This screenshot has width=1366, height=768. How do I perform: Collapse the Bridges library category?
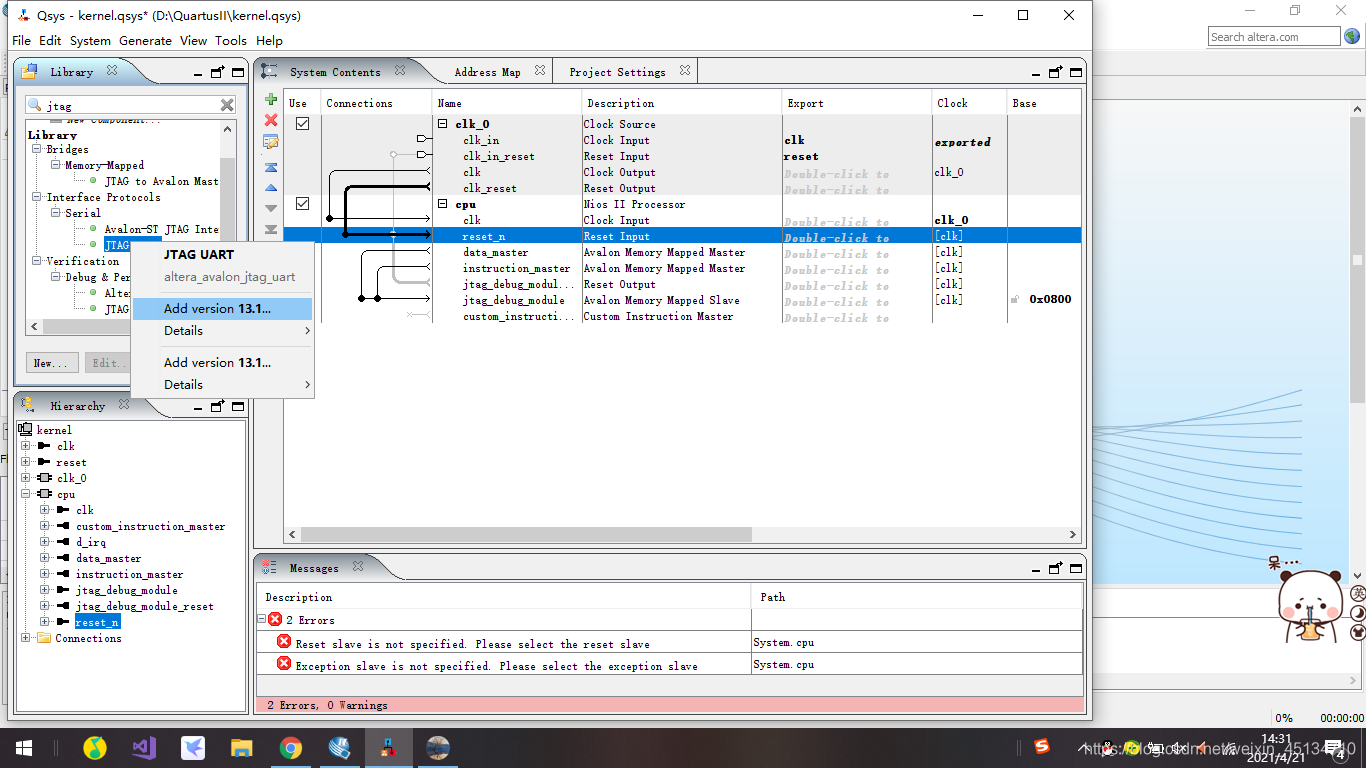[37, 149]
